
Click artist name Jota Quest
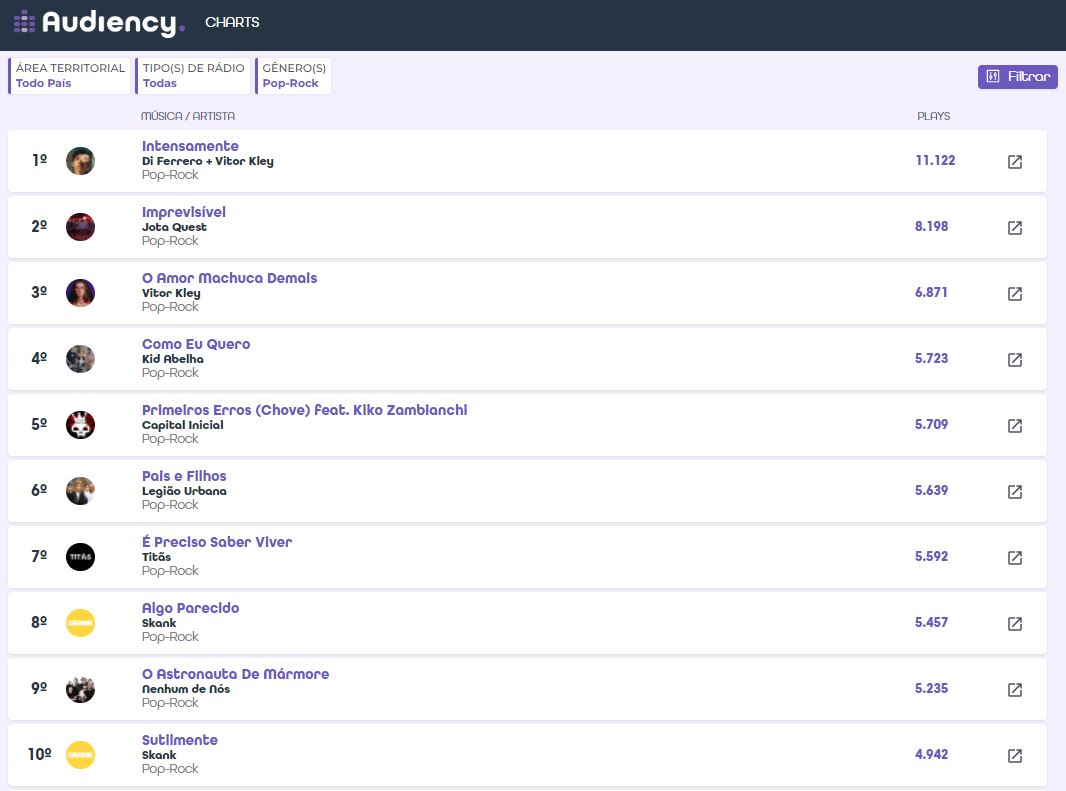pyautogui.click(x=174, y=227)
